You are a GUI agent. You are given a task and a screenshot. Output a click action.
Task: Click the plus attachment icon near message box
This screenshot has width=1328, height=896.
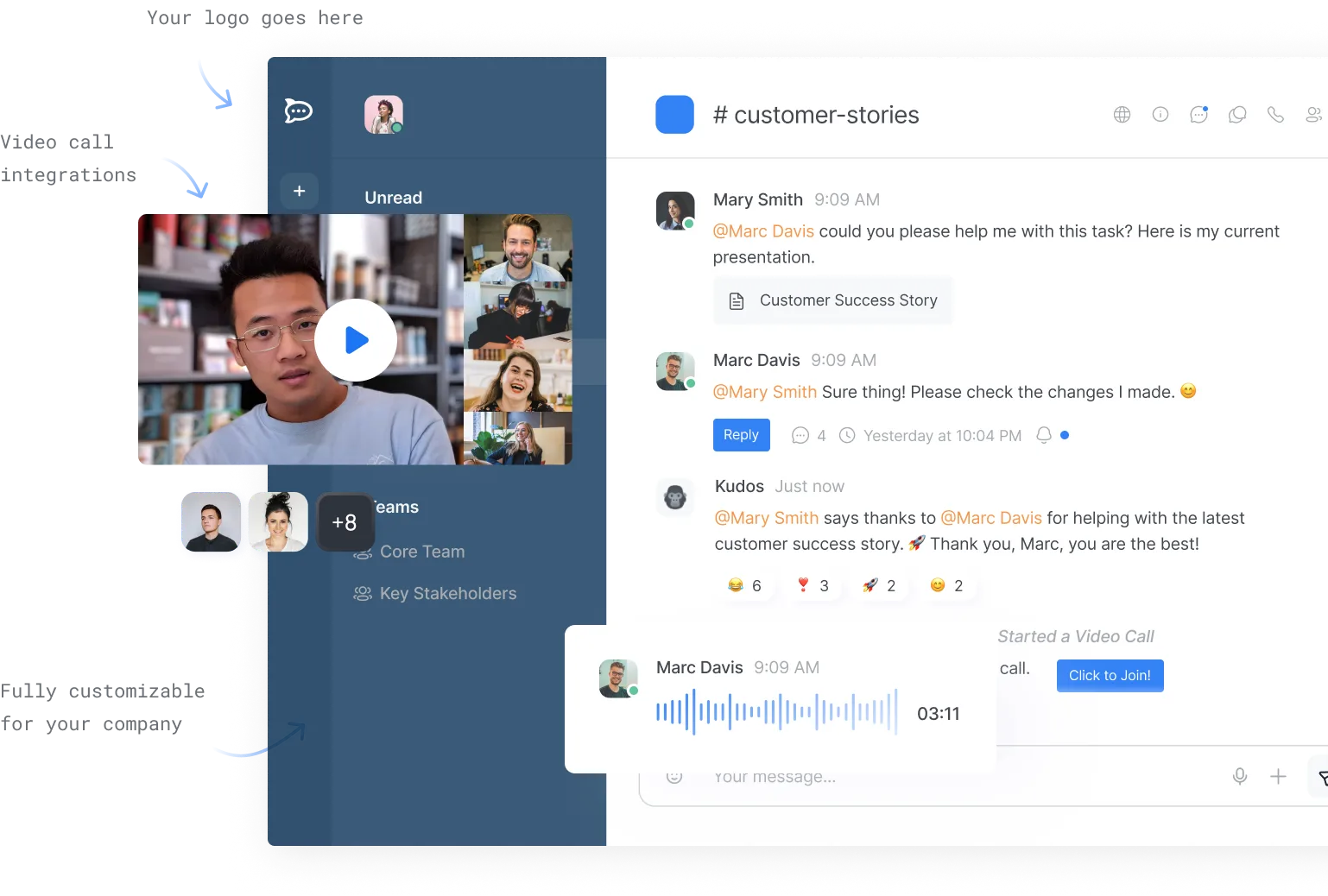point(1278,776)
